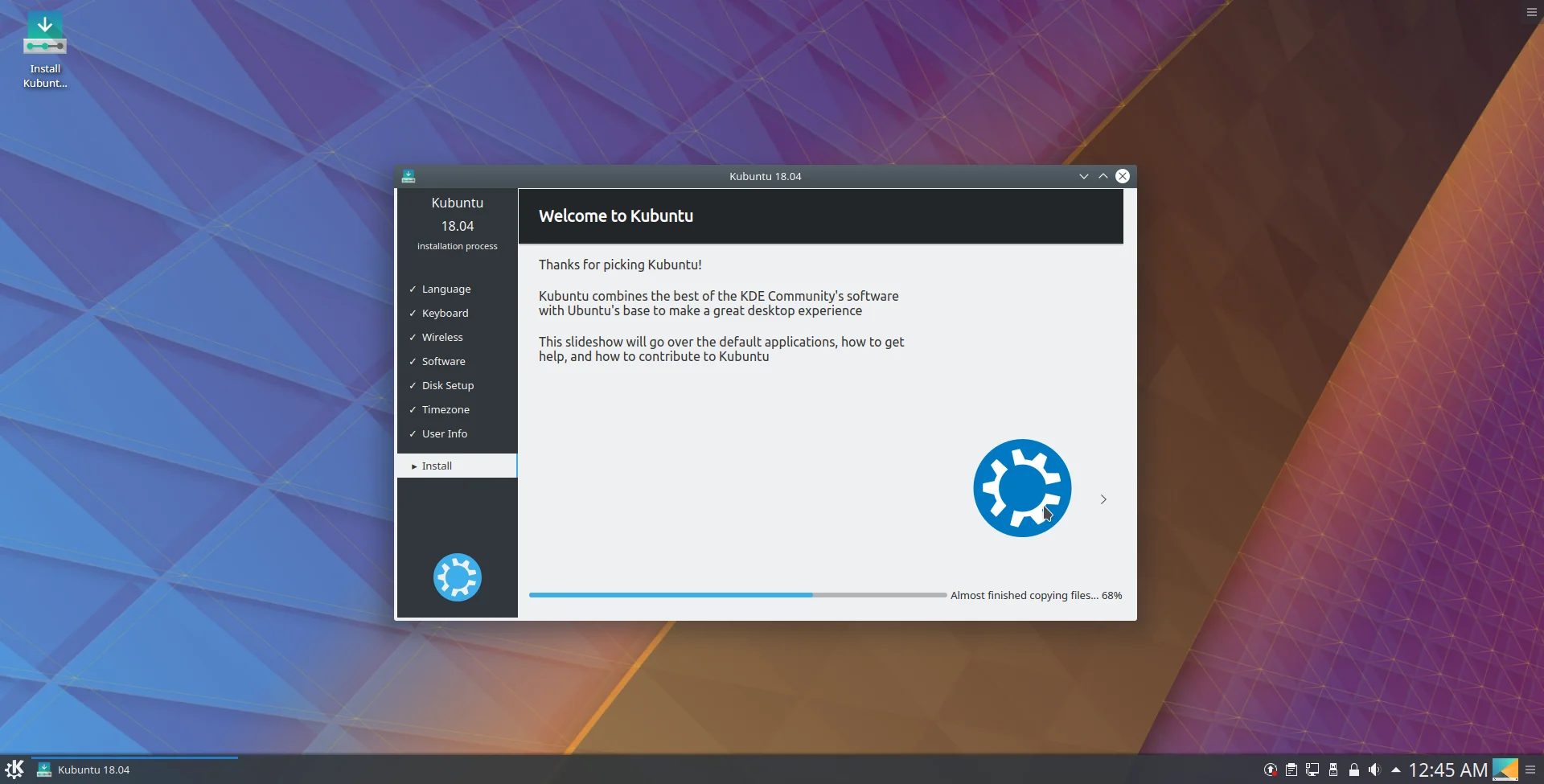Open the desktop toolbox hamburger menu

(x=1532, y=12)
